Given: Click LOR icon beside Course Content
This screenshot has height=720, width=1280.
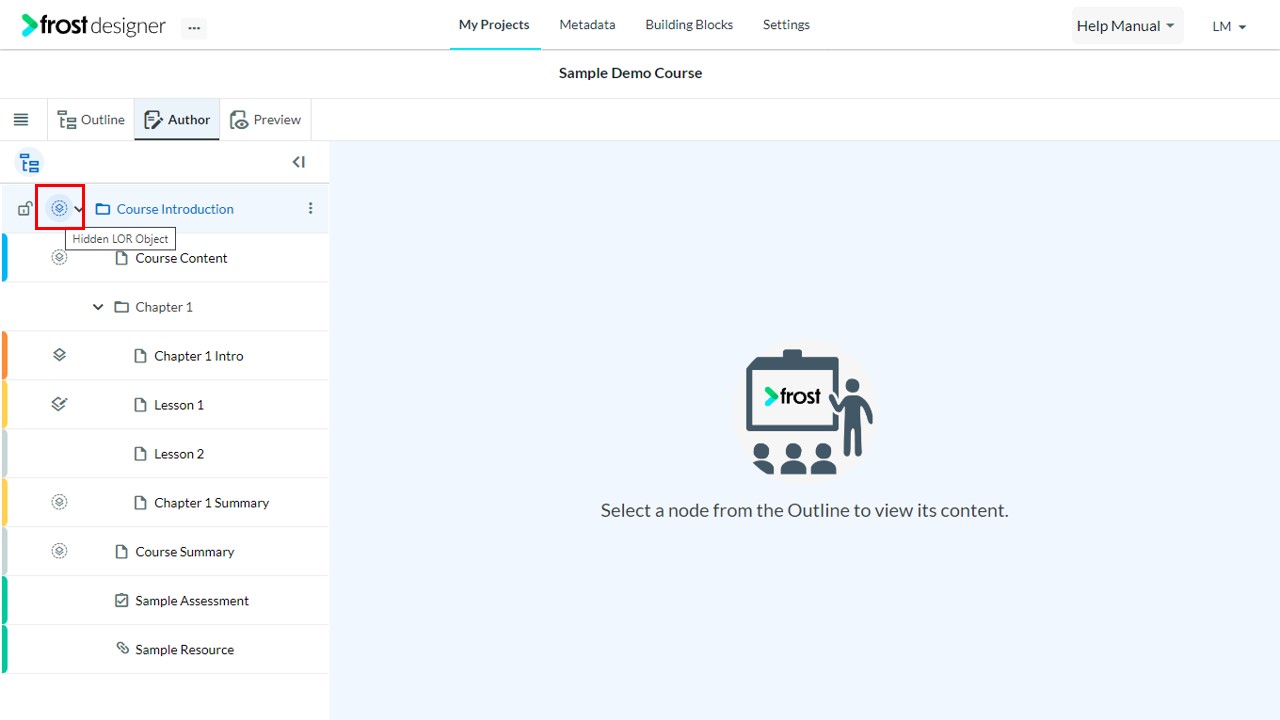Looking at the screenshot, I should tap(59, 257).
